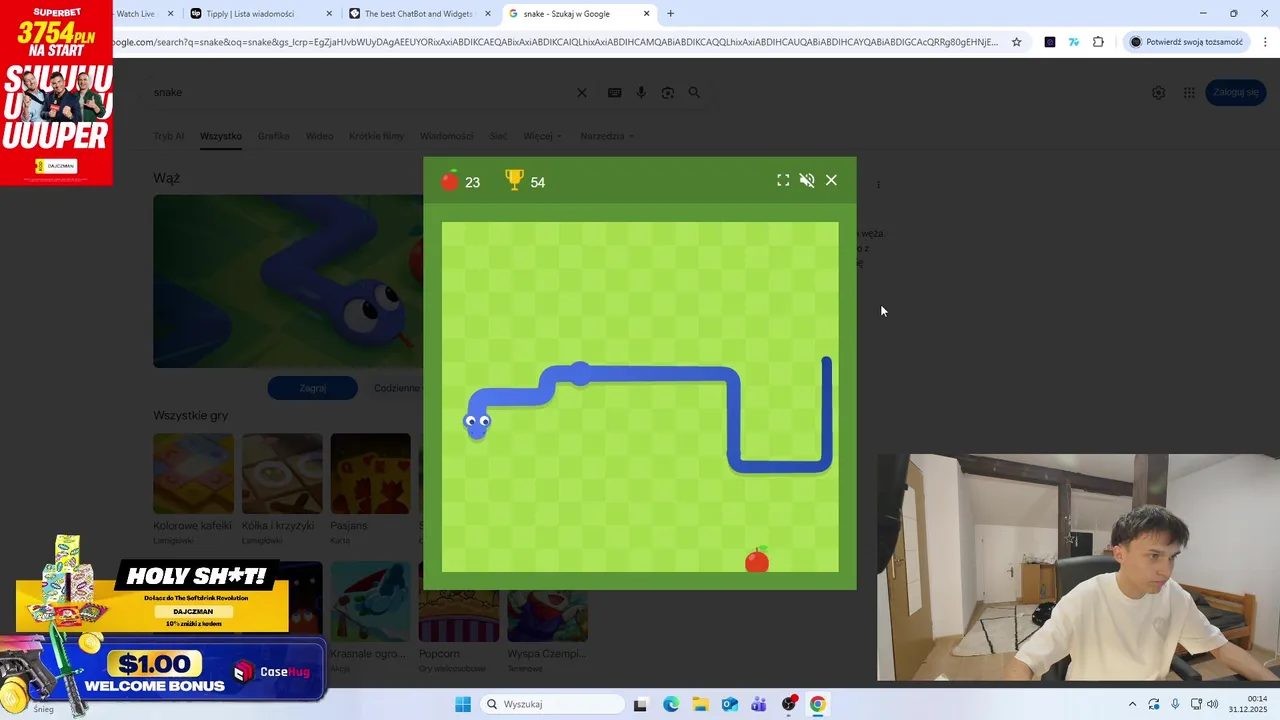The image size is (1280, 720).
Task: Click the trophy high score icon
Action: [x=514, y=180]
